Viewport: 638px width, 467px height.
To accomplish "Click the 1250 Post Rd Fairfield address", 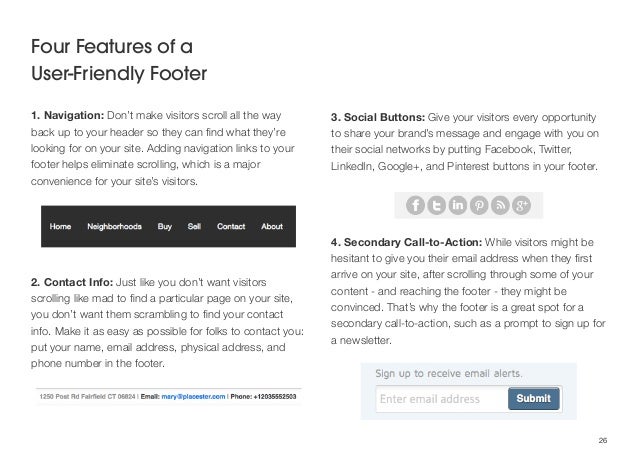I will pyautogui.click(x=87, y=397).
